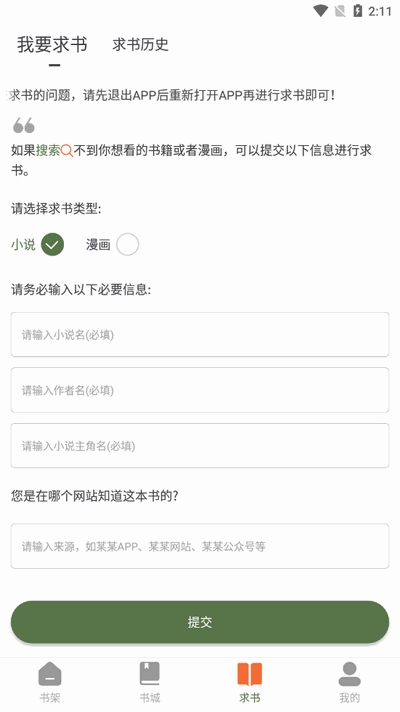Open 我的 profile icon
Screen dimensions: 400x712
[x=350, y=674]
